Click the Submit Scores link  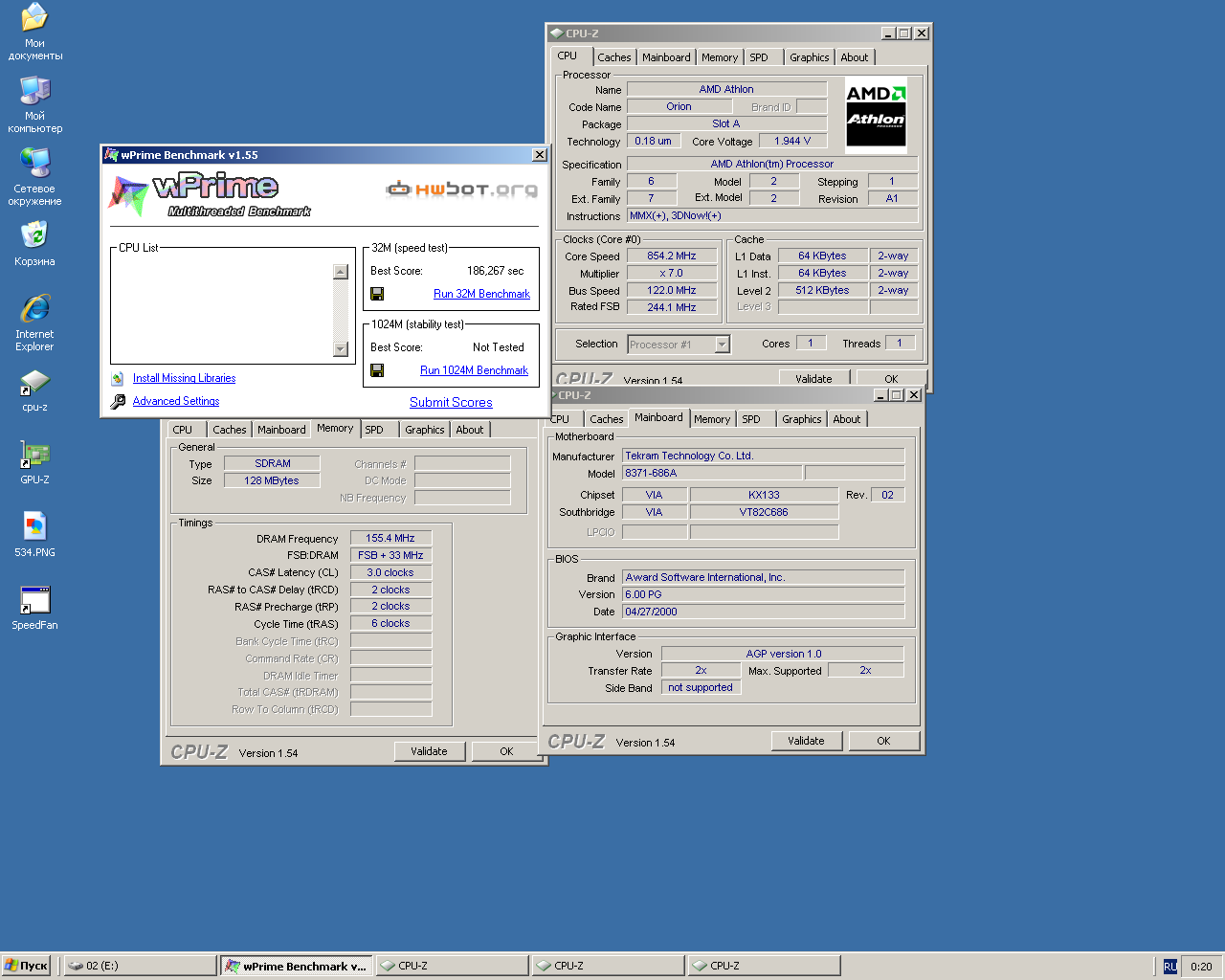(451, 403)
